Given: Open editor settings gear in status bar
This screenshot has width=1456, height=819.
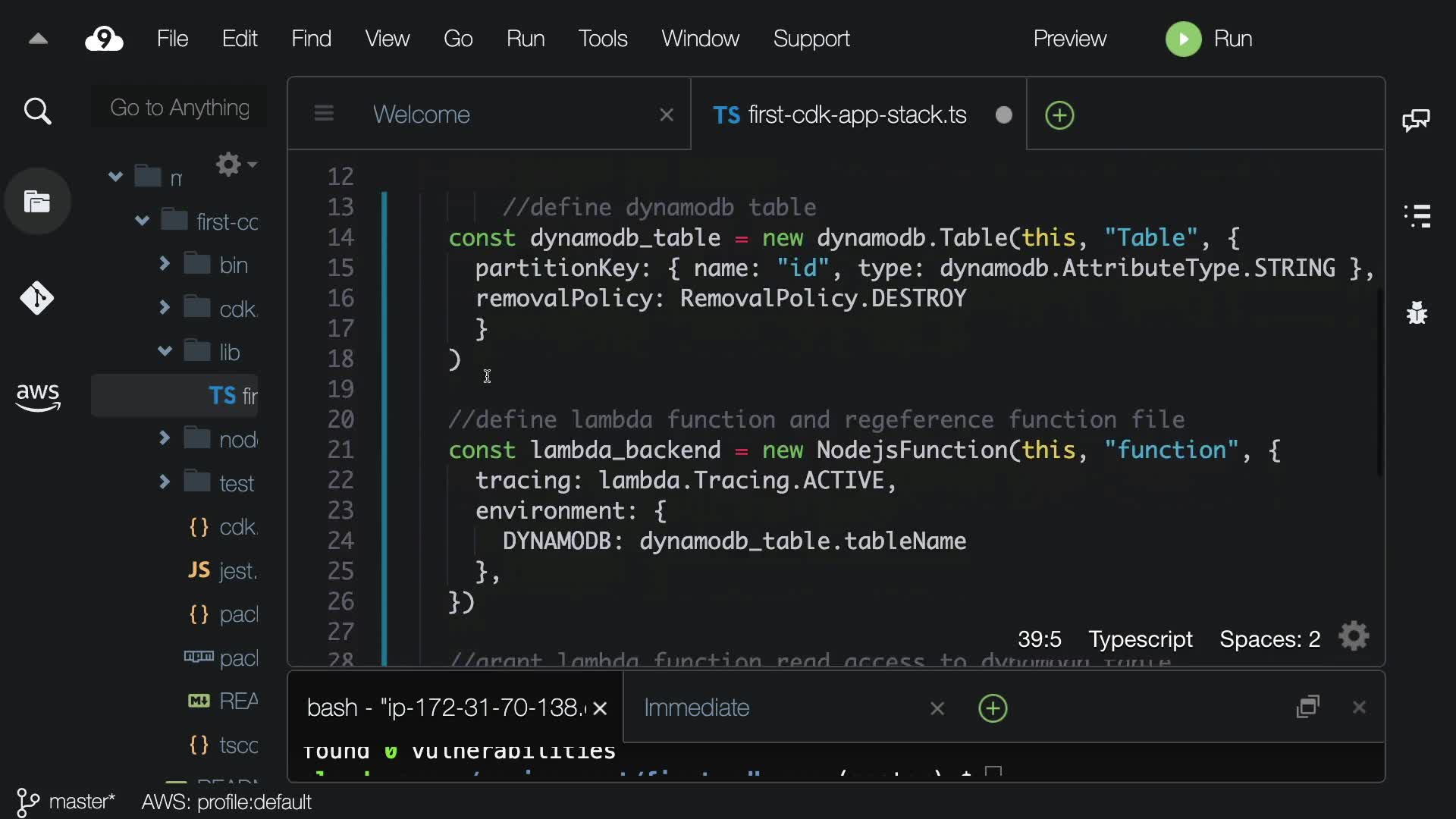Looking at the screenshot, I should (1354, 637).
